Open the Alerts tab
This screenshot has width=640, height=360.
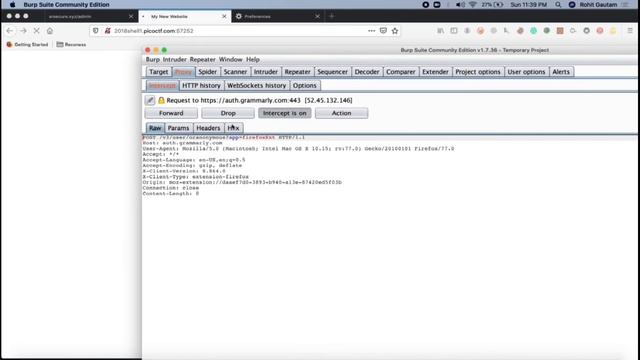pyautogui.click(x=561, y=72)
